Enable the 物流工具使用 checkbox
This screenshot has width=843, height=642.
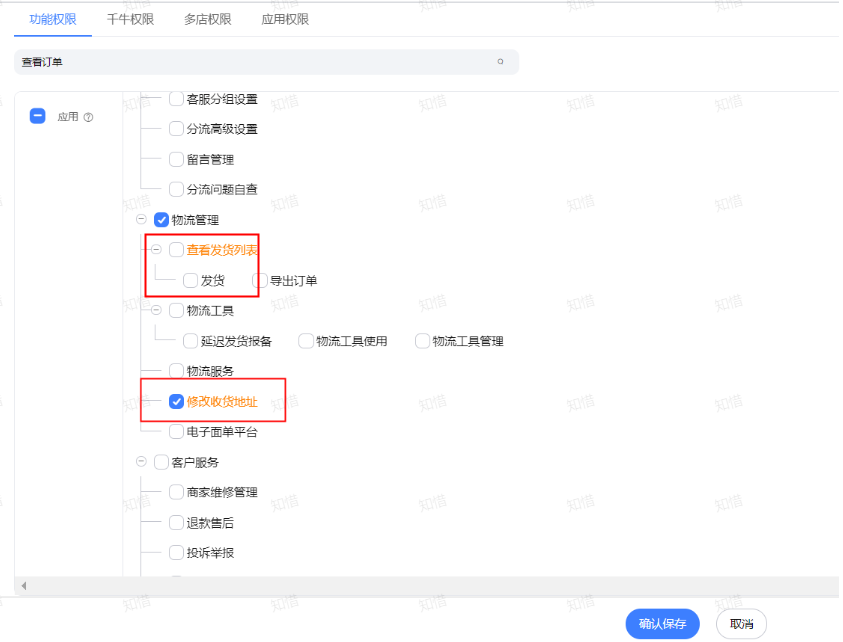tap(306, 341)
